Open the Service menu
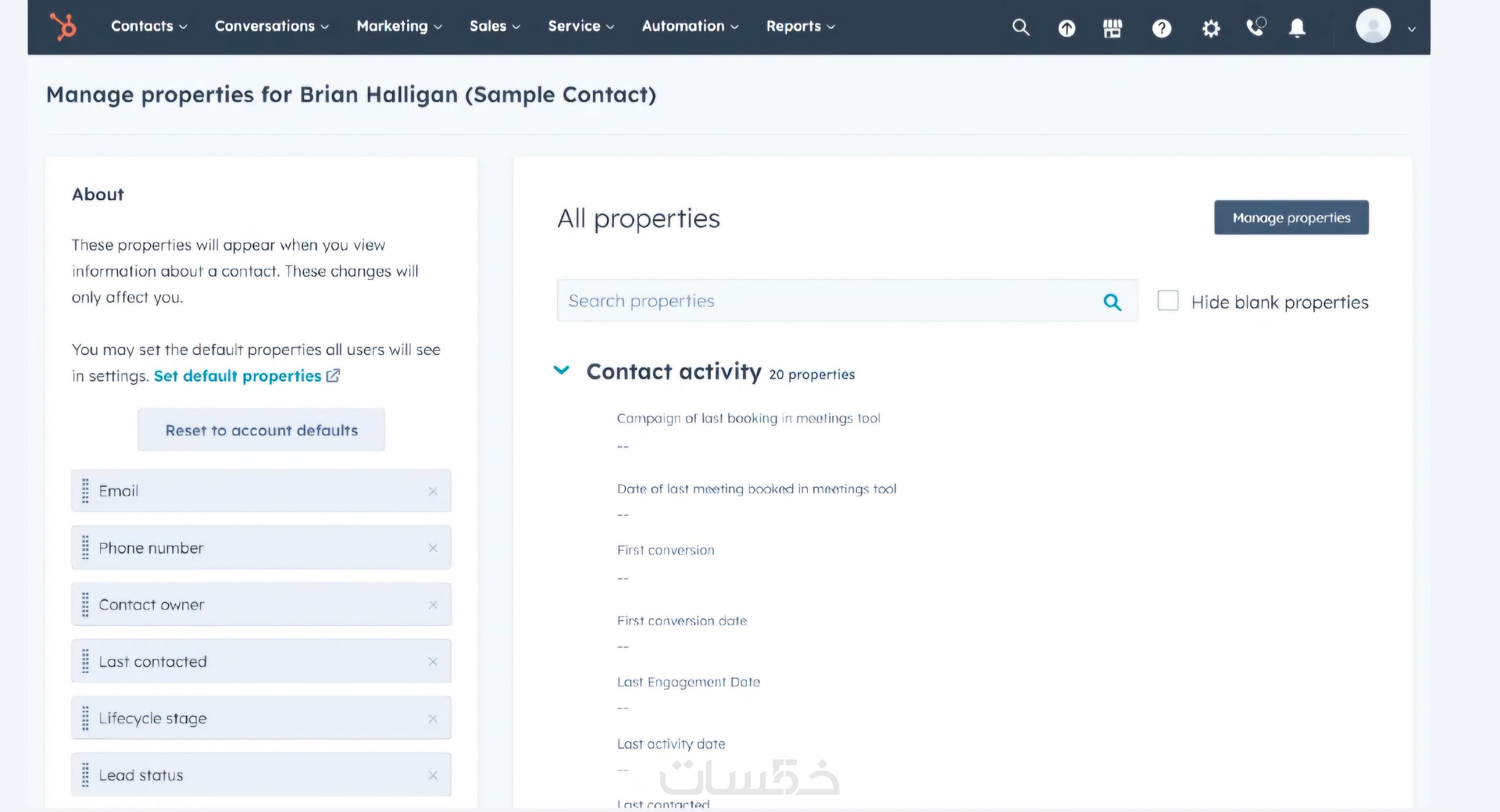Screen dimensions: 1500x812 [x=581, y=26]
